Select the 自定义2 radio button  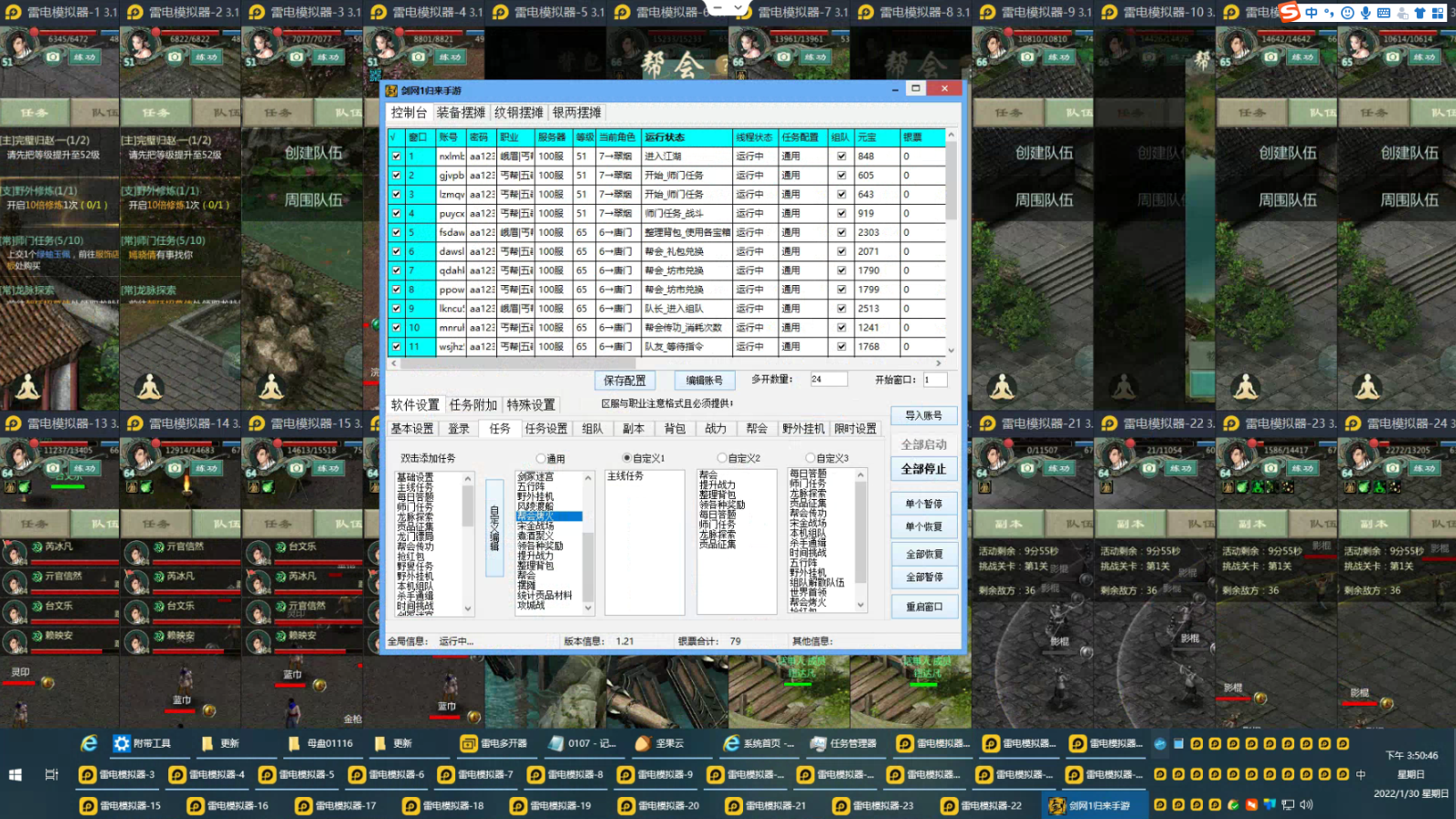tap(722, 458)
